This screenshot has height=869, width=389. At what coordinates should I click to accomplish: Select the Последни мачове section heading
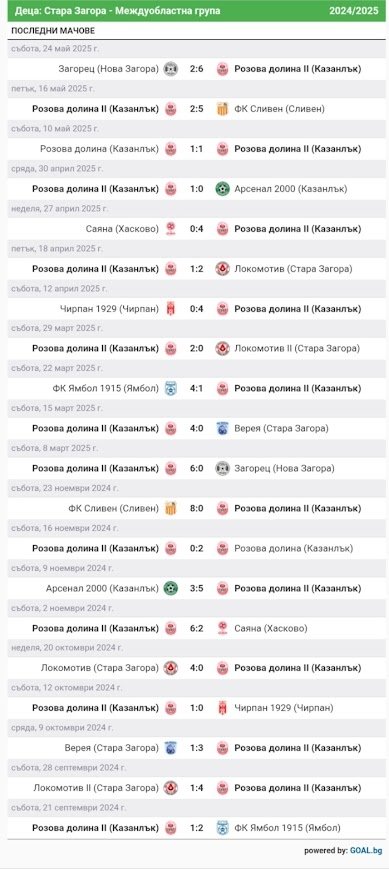pos(53,30)
